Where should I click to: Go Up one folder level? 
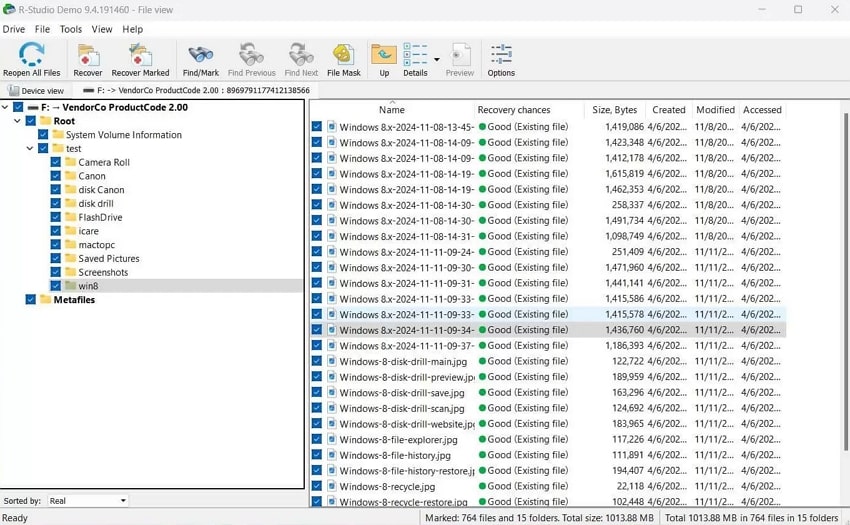click(384, 55)
